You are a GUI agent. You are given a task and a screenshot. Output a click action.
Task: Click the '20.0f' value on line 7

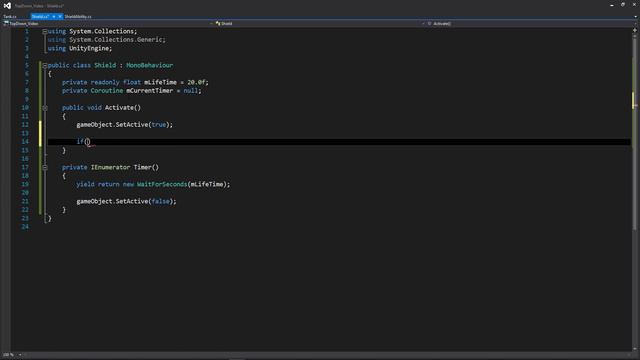(x=196, y=82)
